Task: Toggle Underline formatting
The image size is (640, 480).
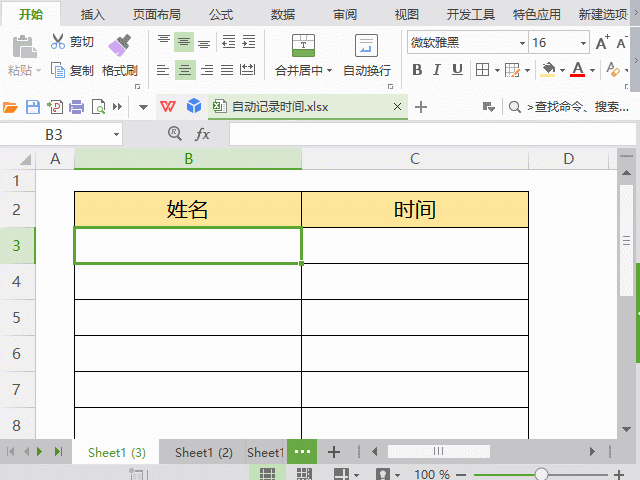Action: point(457,70)
